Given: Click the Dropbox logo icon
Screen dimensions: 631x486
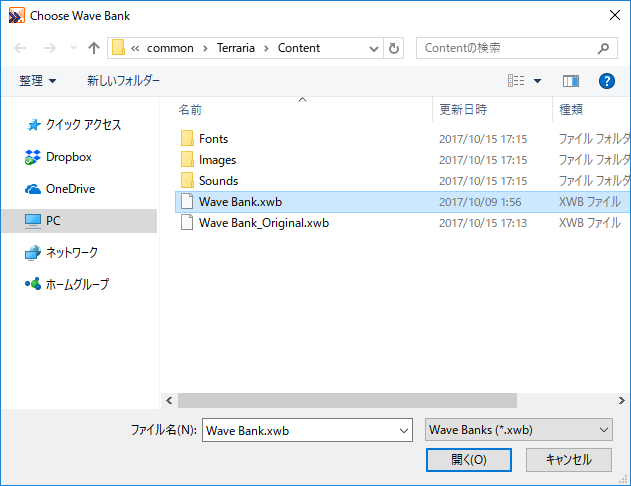Looking at the screenshot, I should coord(33,157).
